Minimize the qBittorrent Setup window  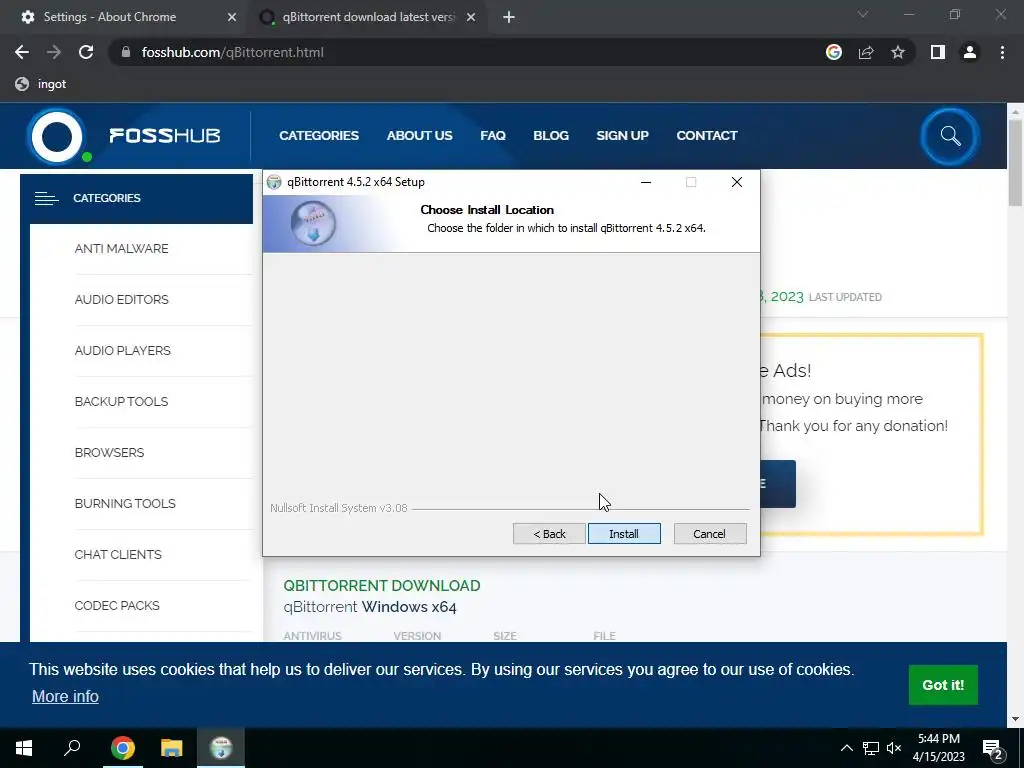[x=646, y=182]
